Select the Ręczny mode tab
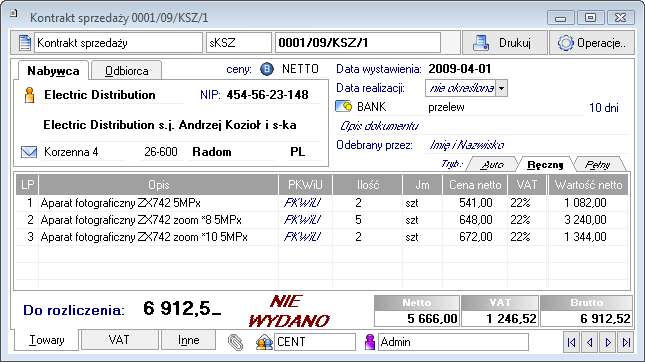The height and width of the screenshot is (362, 645). (545, 165)
